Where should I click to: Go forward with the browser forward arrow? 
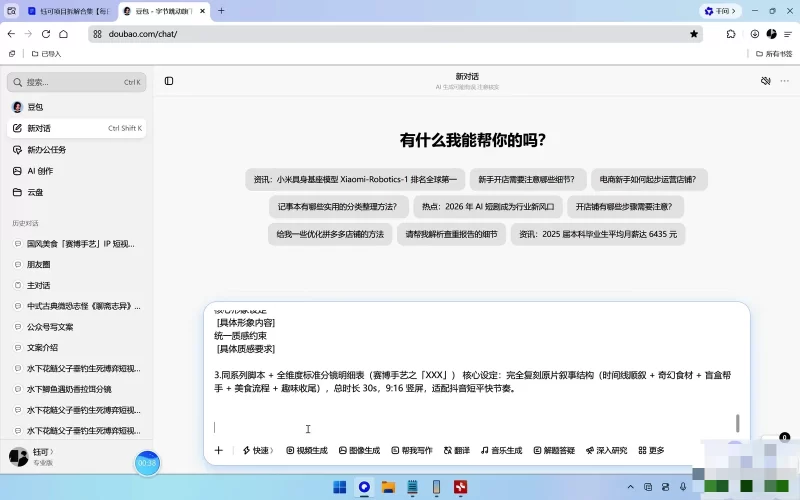(x=29, y=34)
